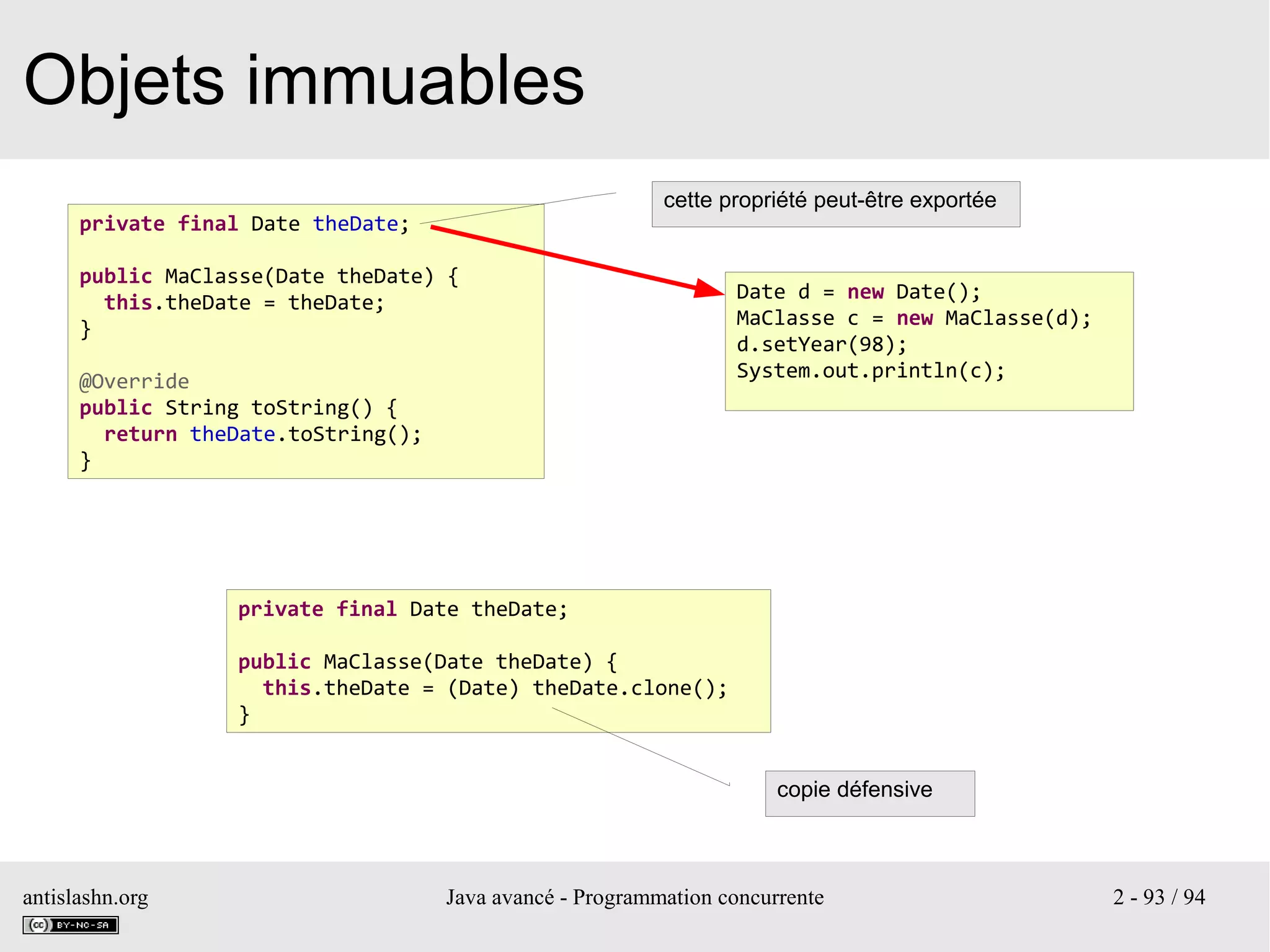Click the 'd.setYear(98);' code line

[821, 345]
